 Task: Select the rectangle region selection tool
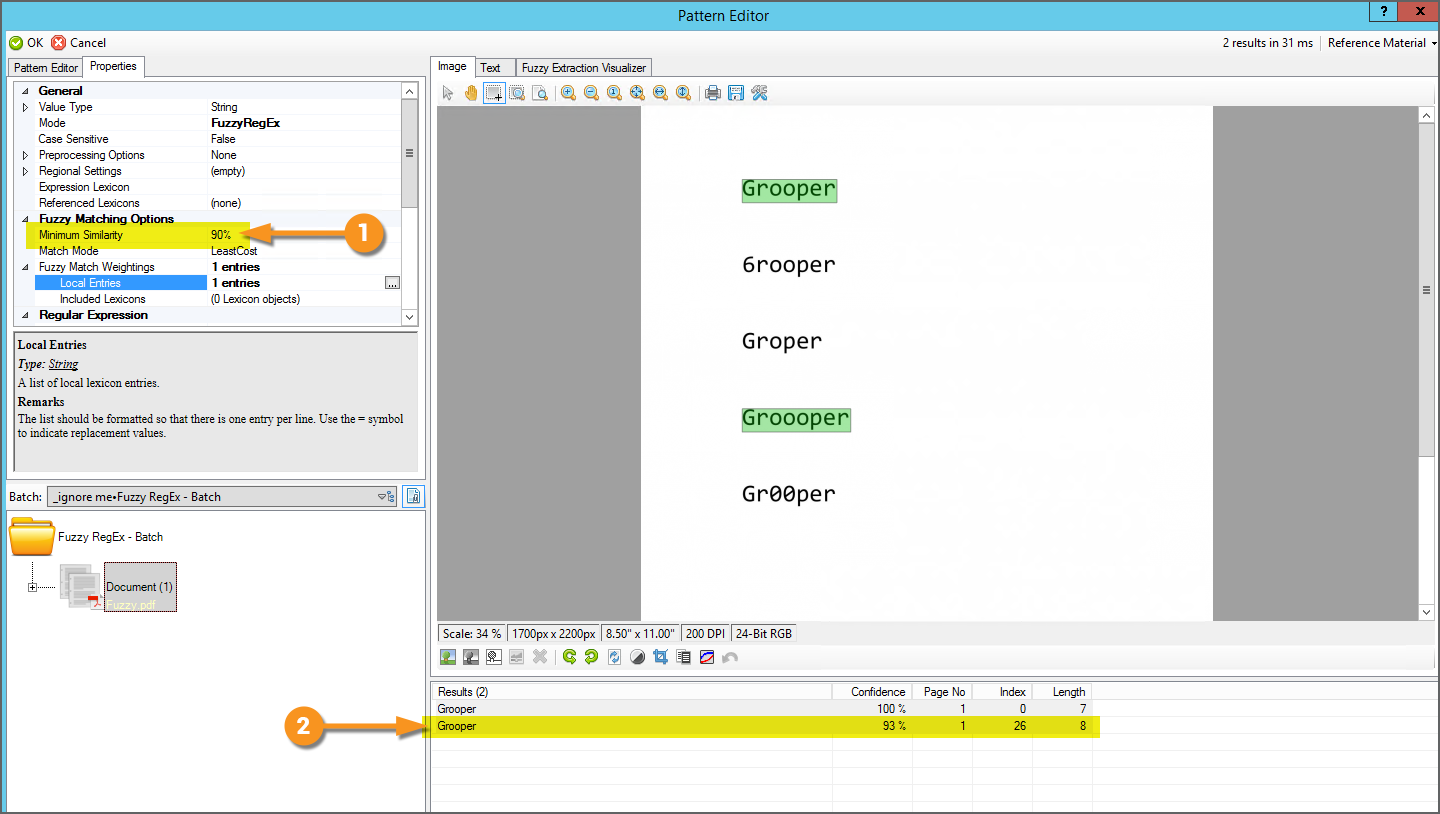(x=494, y=93)
